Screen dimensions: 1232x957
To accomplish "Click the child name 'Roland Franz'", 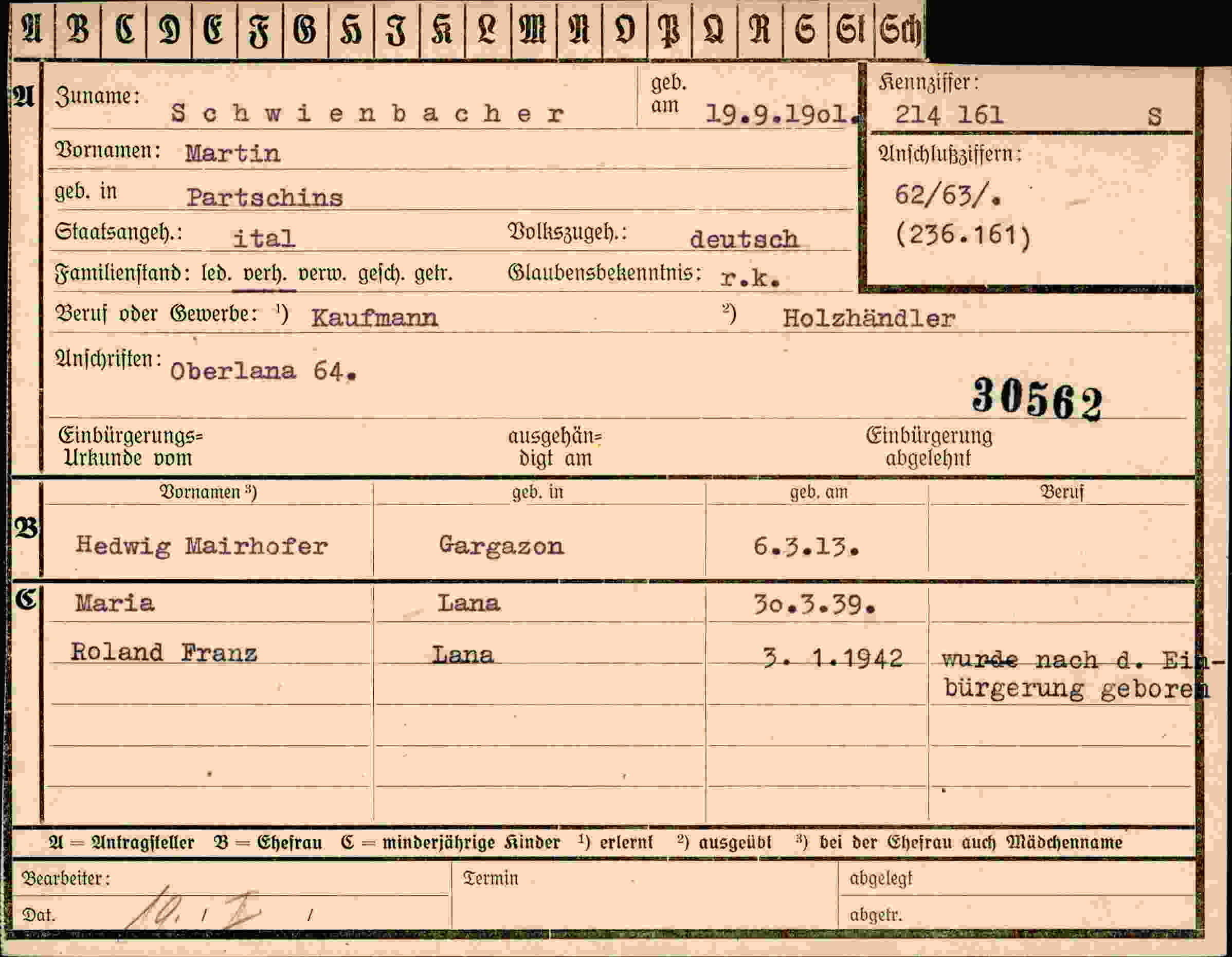I will point(164,652).
